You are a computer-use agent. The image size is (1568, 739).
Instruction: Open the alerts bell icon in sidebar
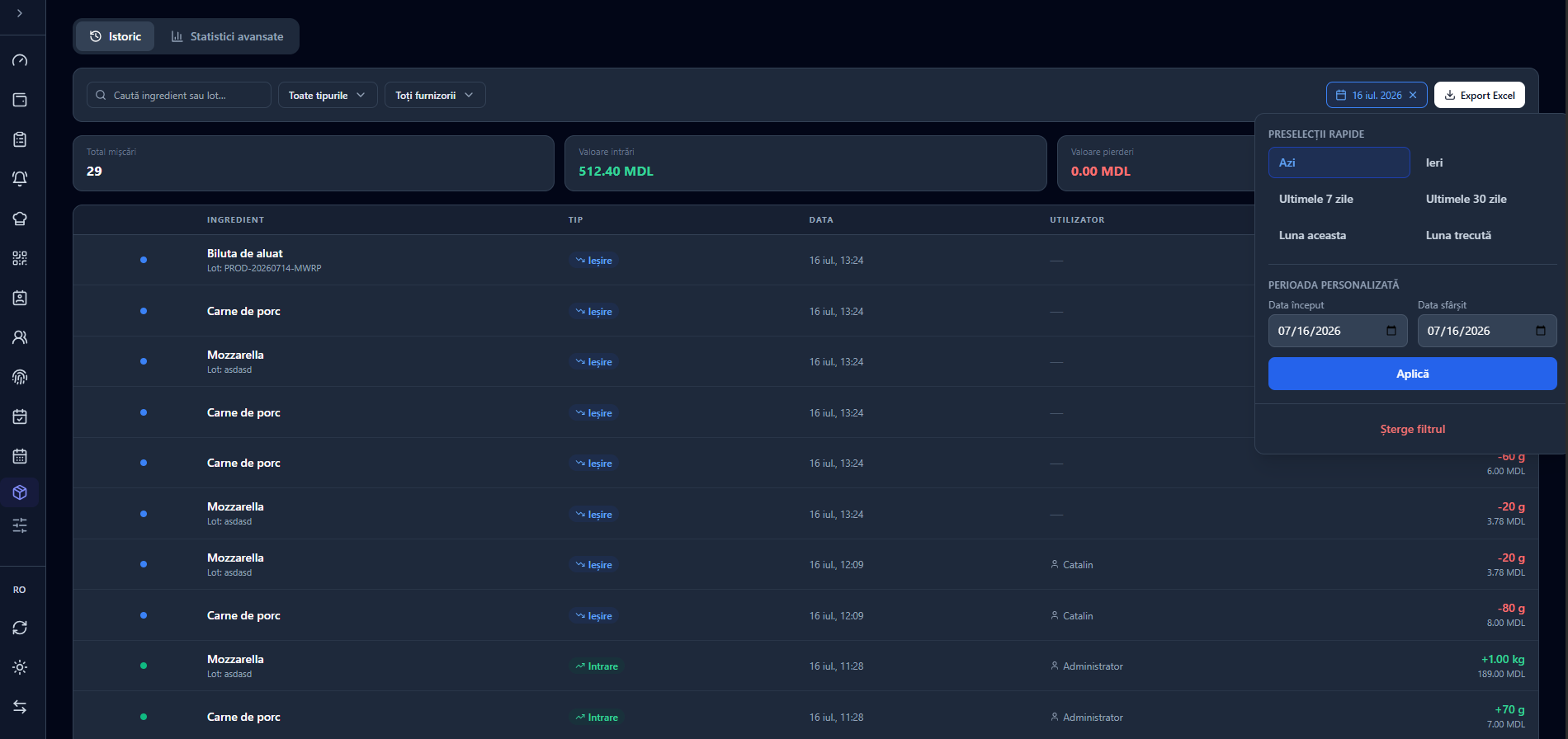(20, 179)
